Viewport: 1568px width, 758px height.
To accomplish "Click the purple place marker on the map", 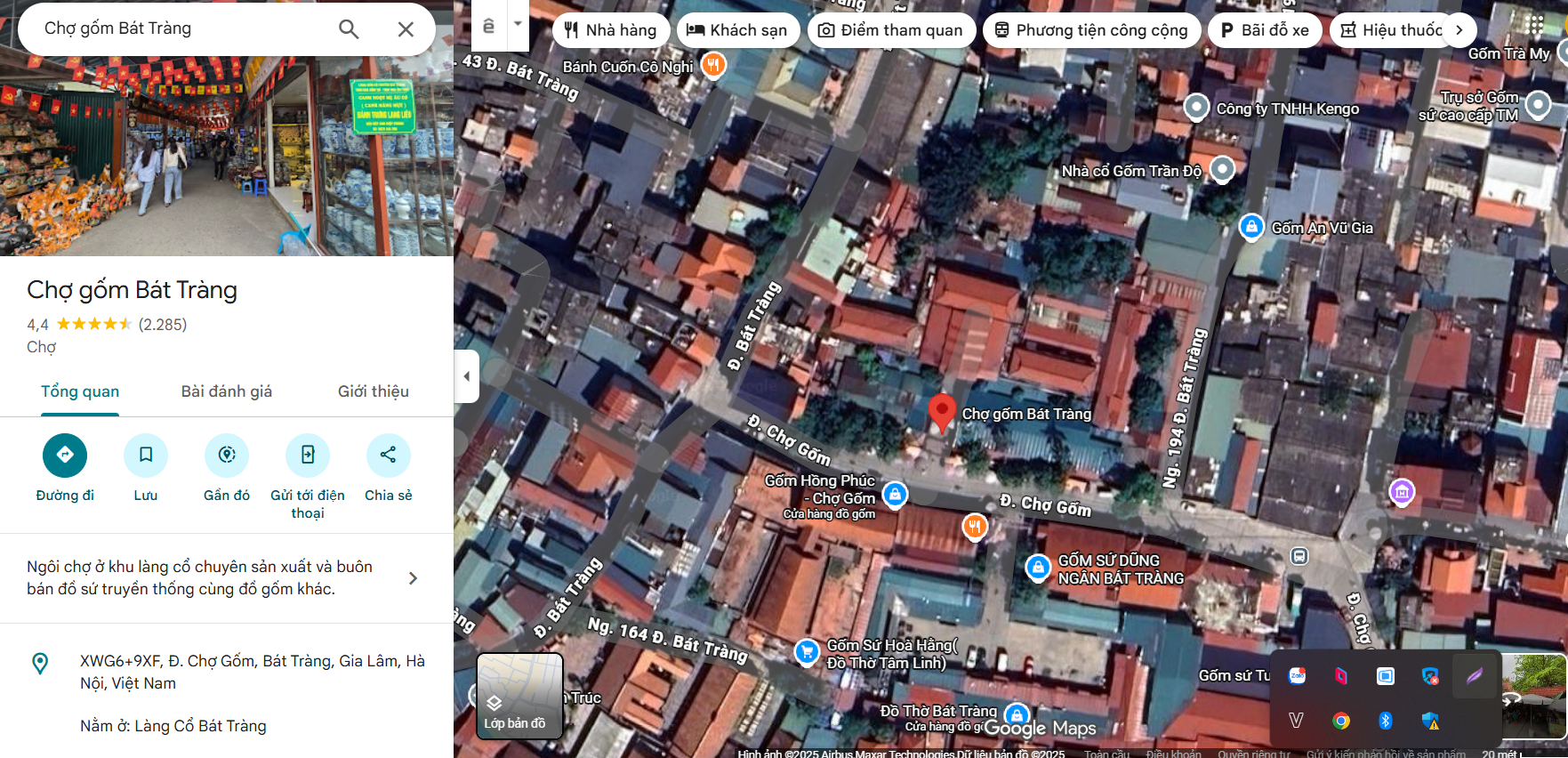I will (x=1402, y=491).
